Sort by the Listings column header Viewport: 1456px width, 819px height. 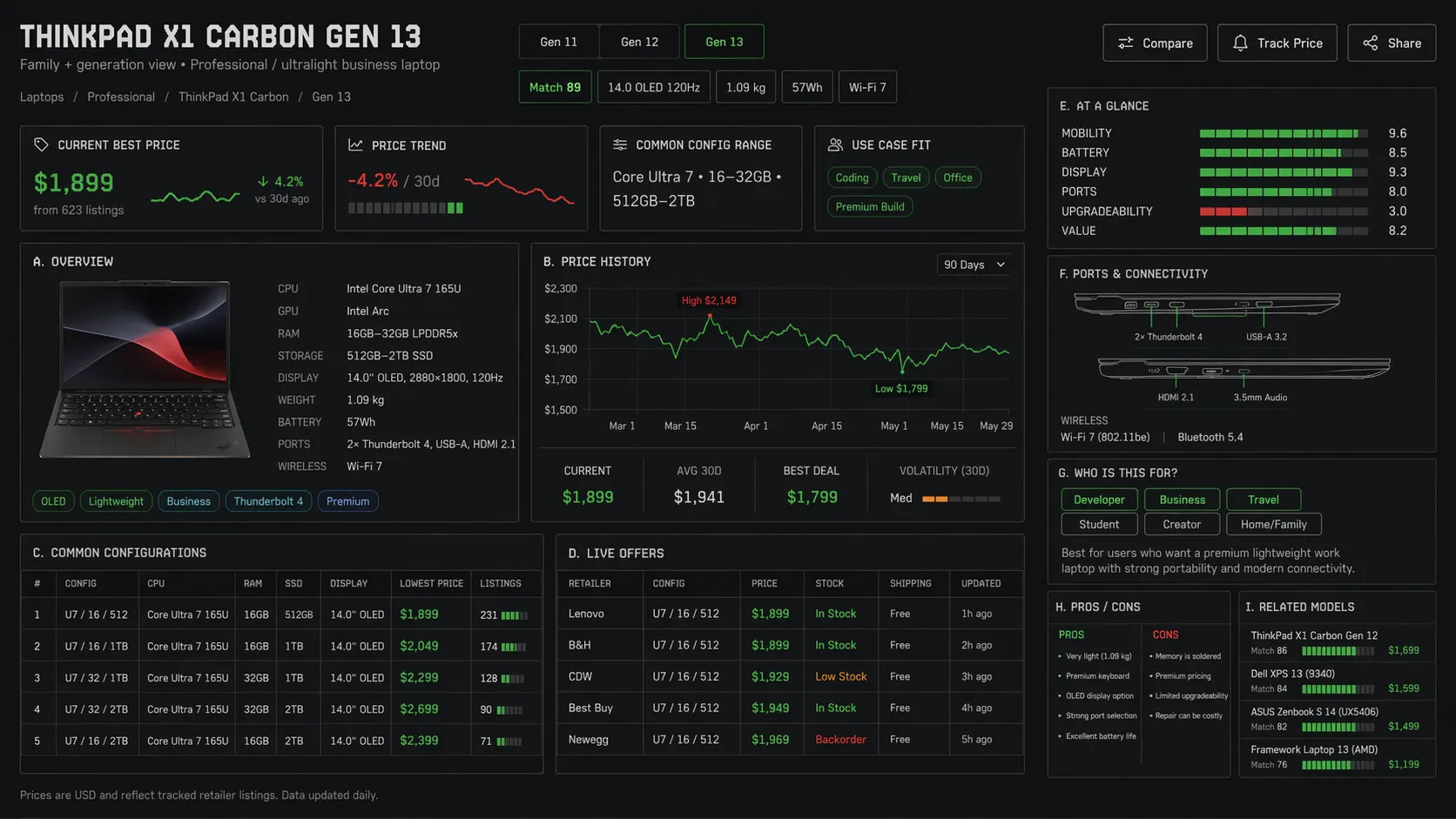501,583
